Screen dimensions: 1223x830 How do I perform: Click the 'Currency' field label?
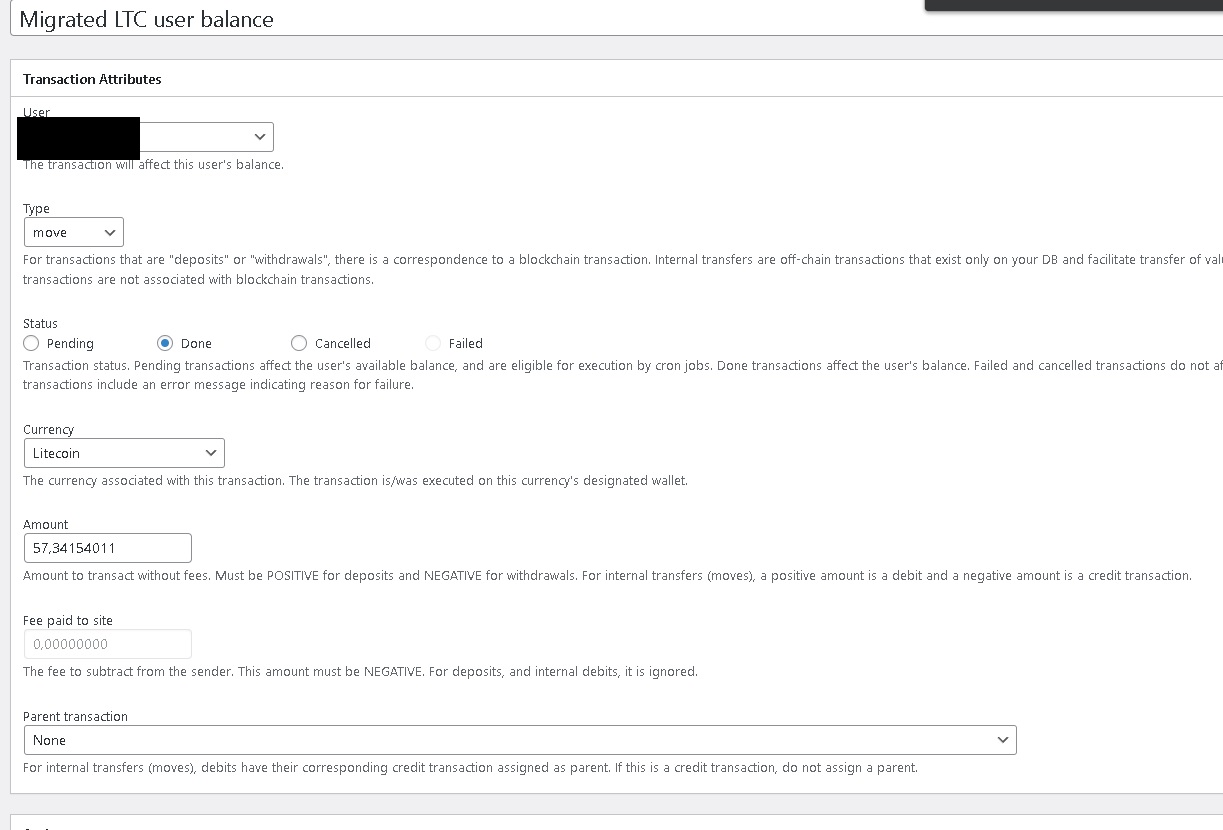click(x=48, y=430)
